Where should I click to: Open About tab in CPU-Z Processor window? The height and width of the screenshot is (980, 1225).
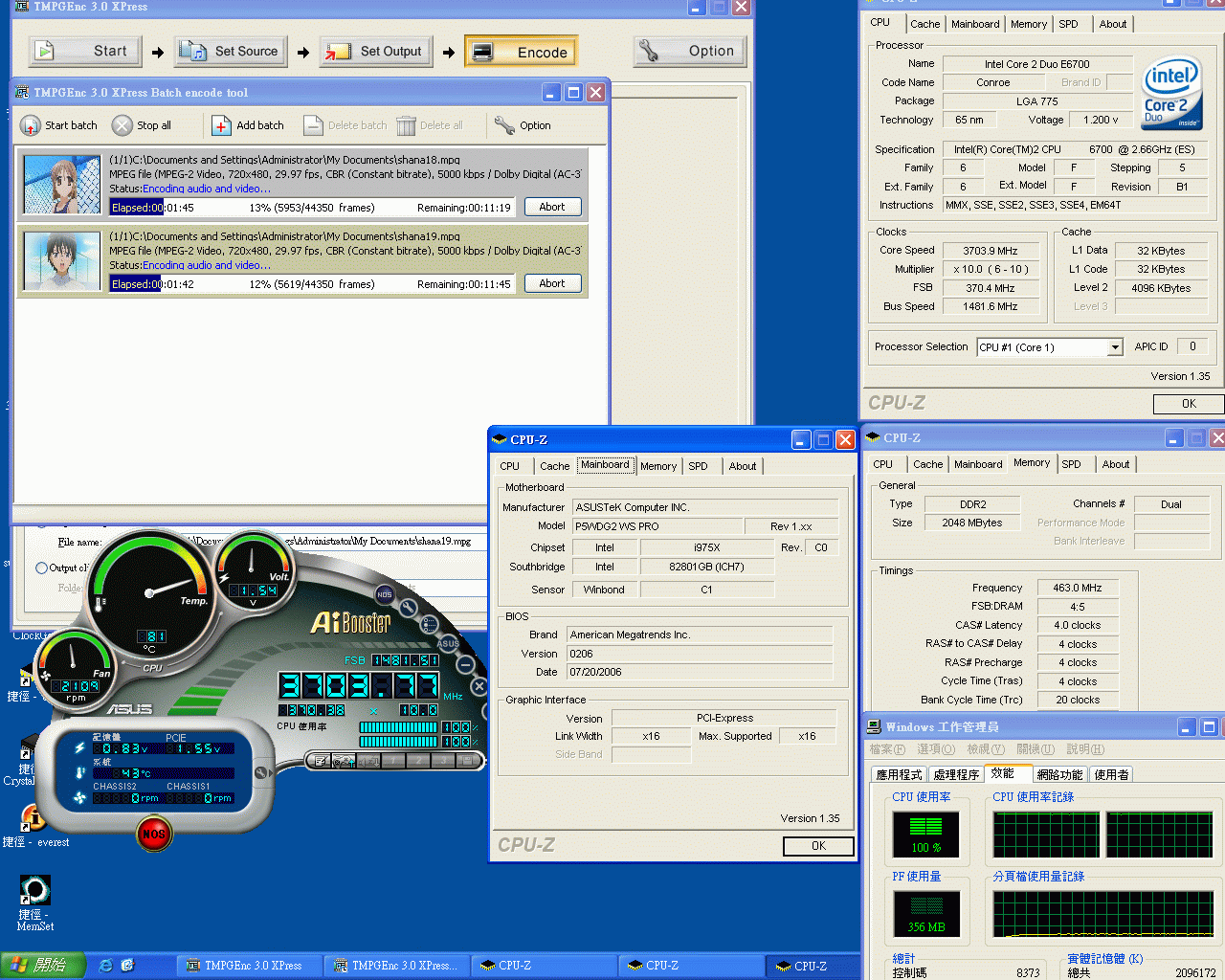[1112, 24]
